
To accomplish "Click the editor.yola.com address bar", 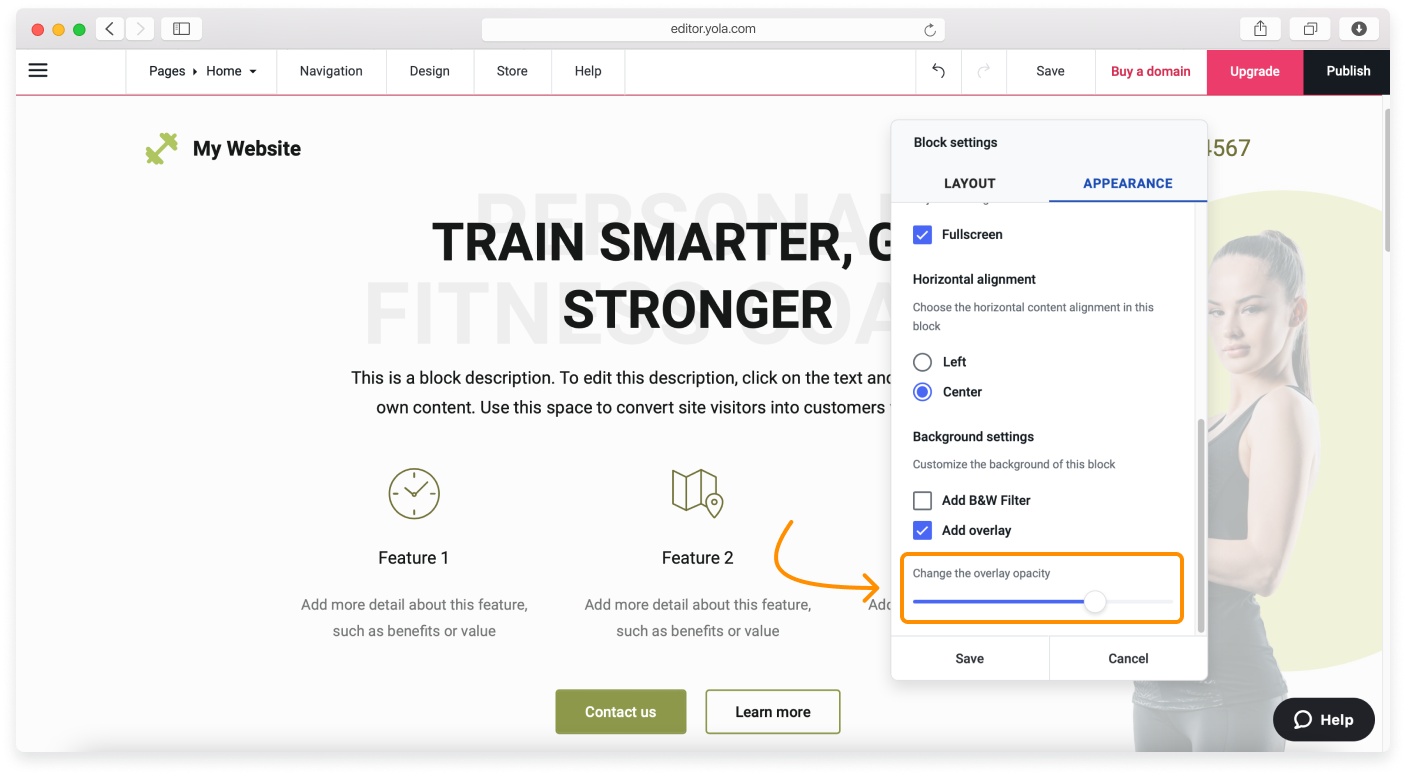I will coord(713,29).
